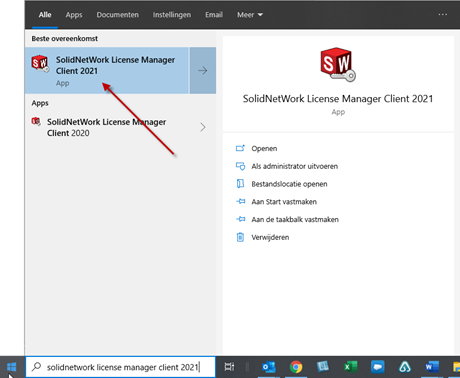Screen dimensions: 460x378
Task: Select SolidNetWork License Manager Client 2020 result
Action: tap(106, 127)
